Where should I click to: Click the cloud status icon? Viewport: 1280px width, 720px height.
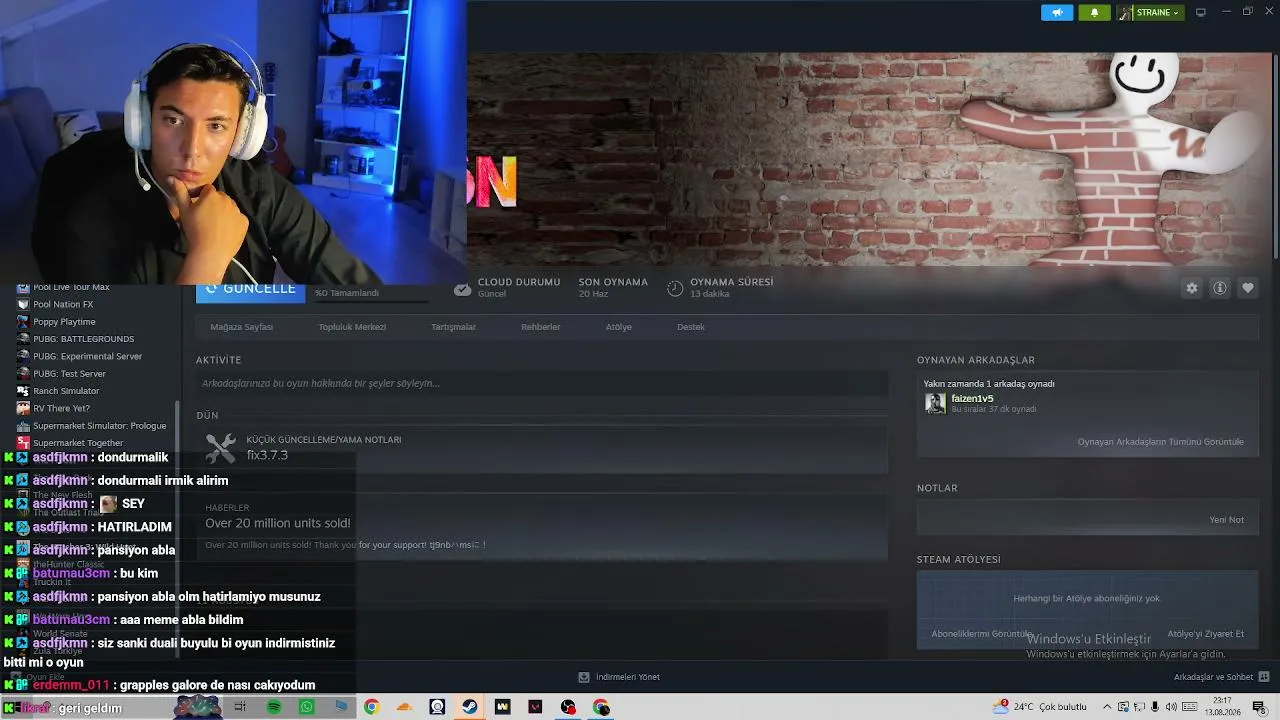pos(462,289)
